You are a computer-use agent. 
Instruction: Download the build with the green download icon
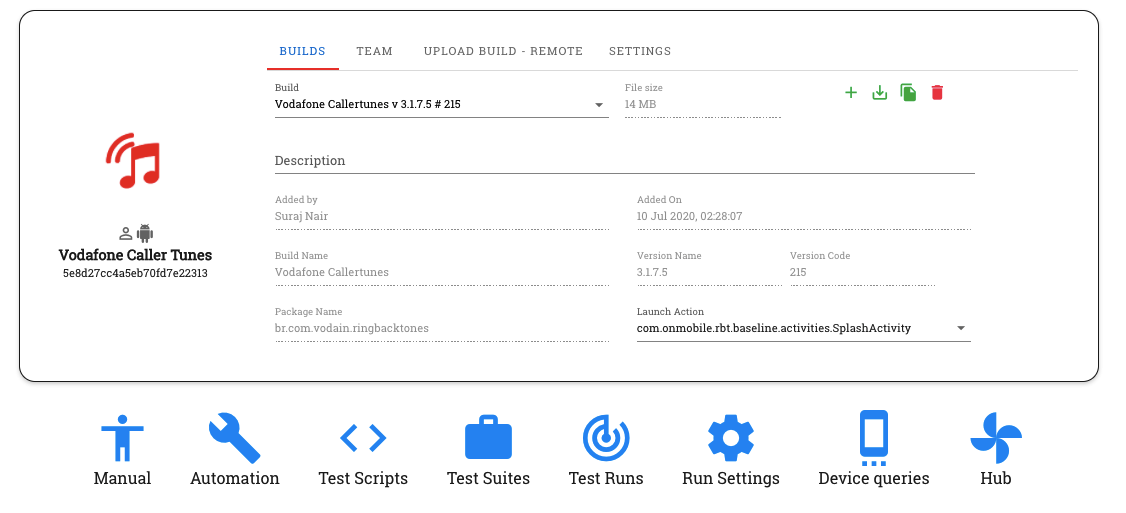[x=880, y=93]
